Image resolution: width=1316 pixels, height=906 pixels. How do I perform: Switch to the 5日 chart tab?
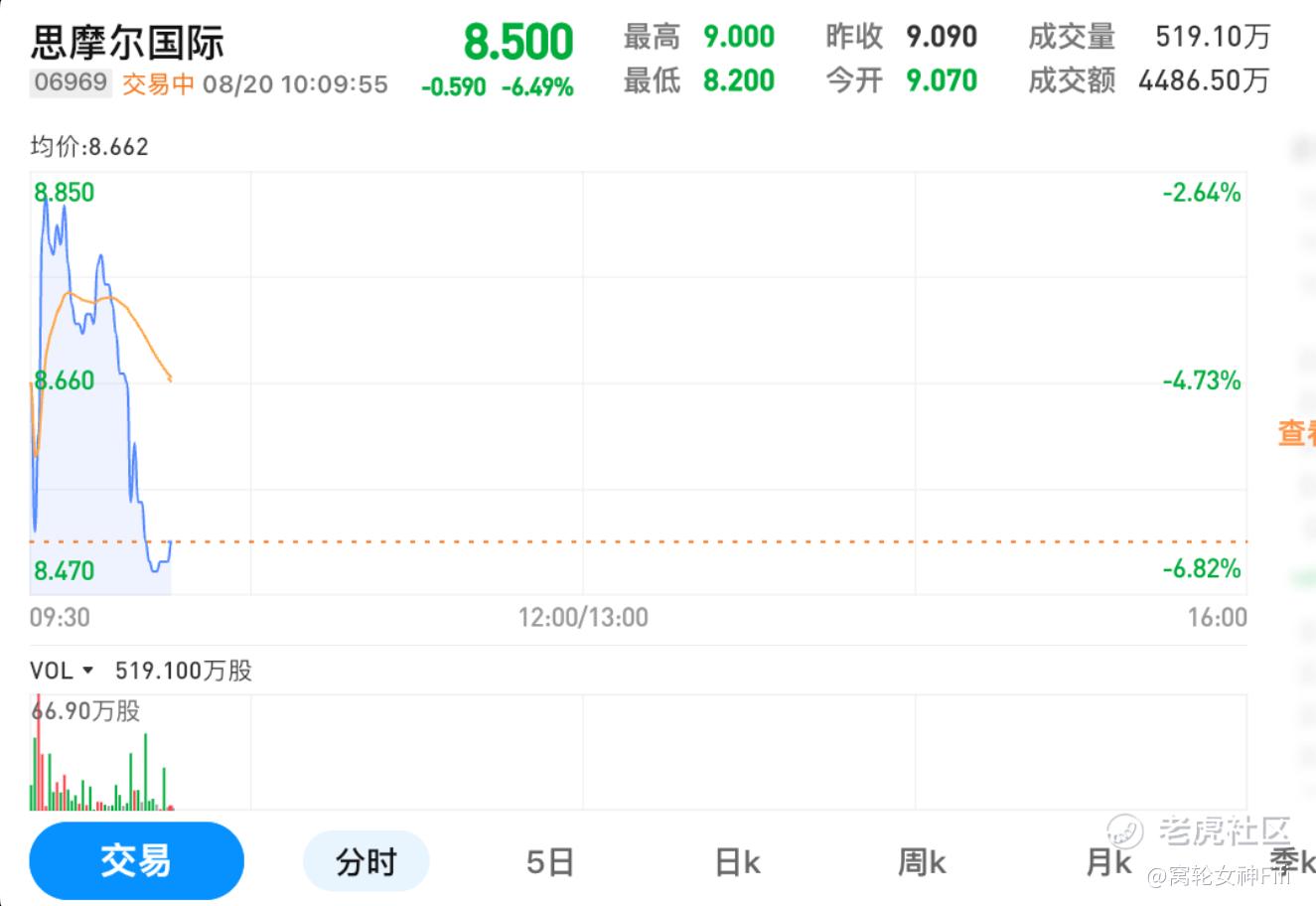(550, 861)
